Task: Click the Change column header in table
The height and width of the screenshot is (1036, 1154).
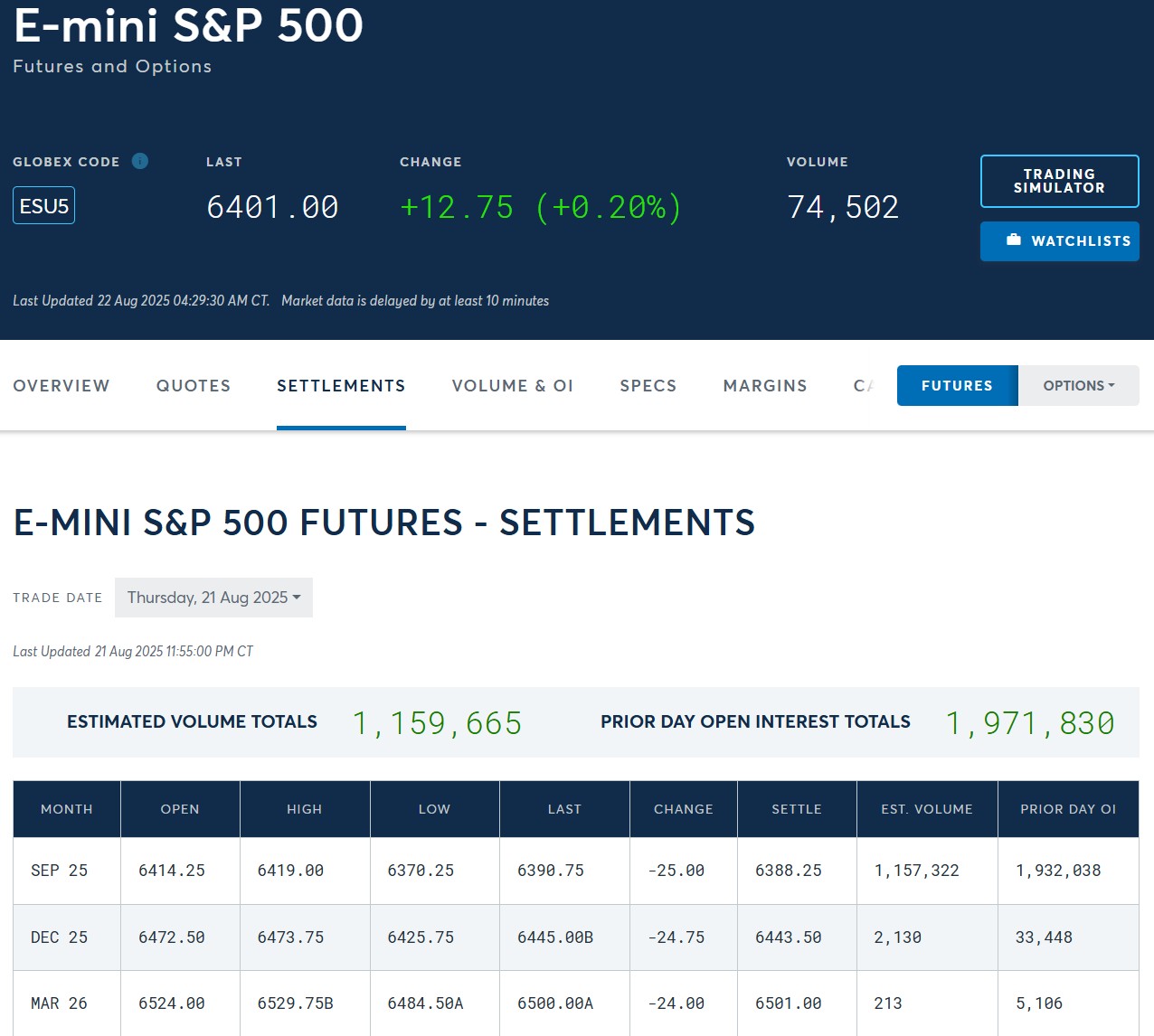Action: pos(684,809)
